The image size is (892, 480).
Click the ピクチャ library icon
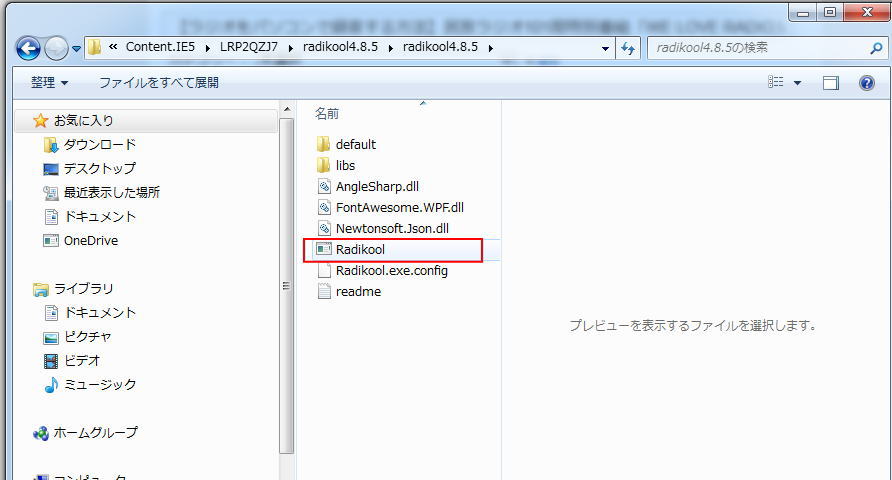[x=51, y=338]
